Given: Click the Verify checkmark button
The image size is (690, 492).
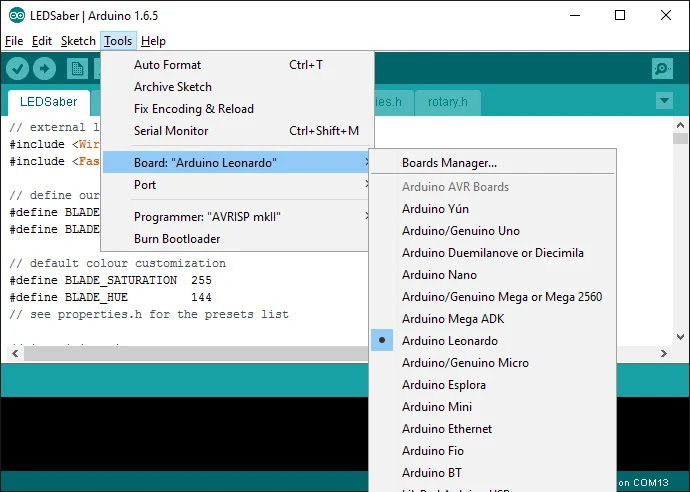Looking at the screenshot, I should (x=17, y=69).
